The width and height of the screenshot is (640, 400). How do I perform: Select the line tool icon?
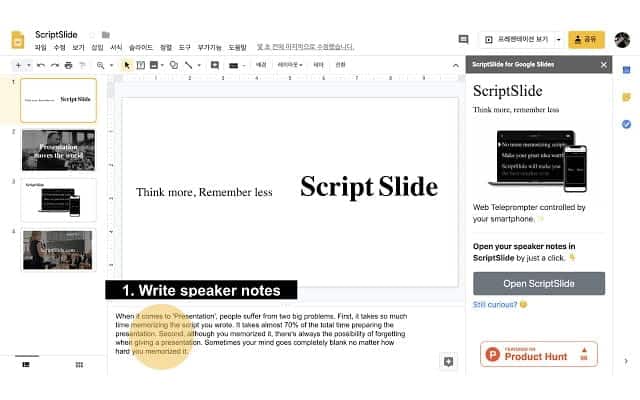coord(189,65)
